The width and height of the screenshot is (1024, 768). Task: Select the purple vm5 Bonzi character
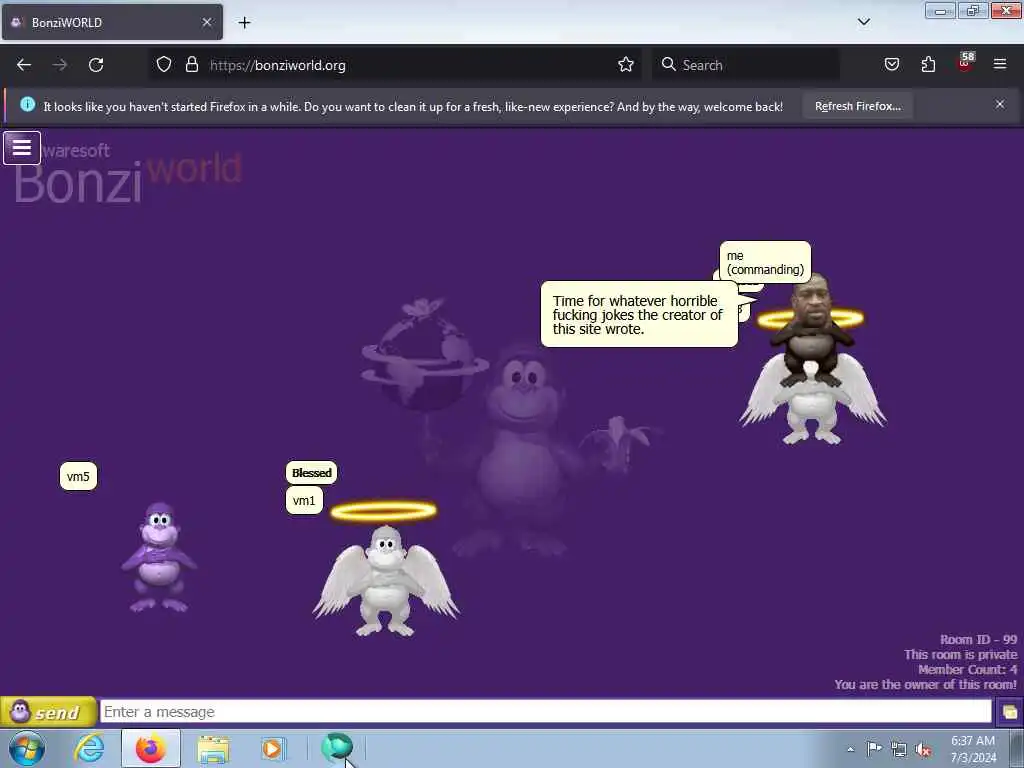coord(159,557)
